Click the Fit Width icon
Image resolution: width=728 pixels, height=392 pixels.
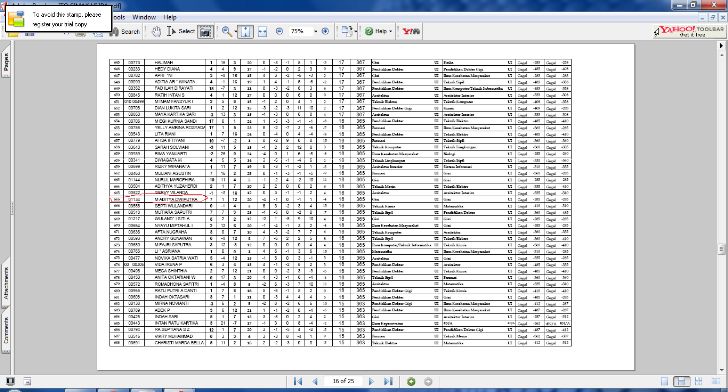click(262, 32)
